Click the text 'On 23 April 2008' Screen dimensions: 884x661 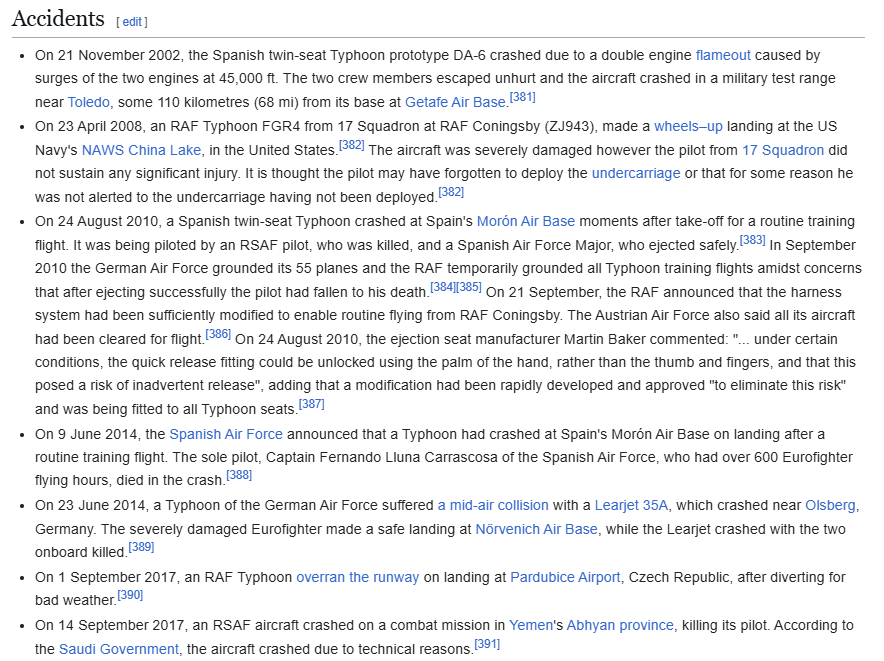pyautogui.click(x=88, y=126)
